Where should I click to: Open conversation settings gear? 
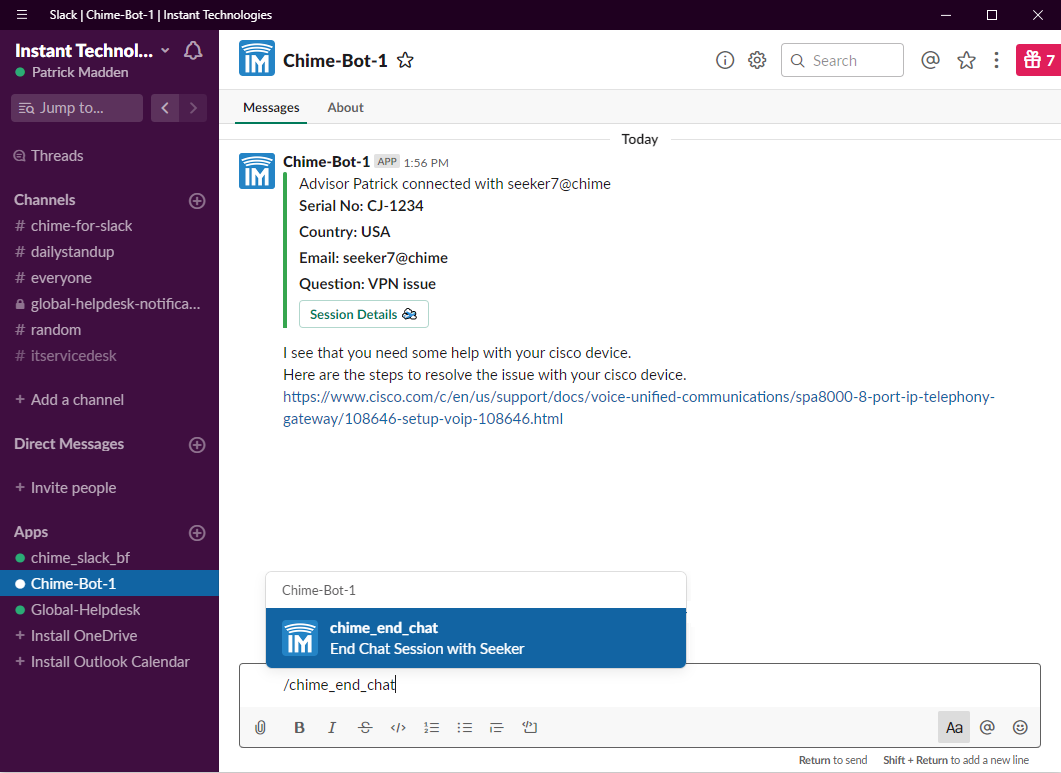pyautogui.click(x=757, y=60)
